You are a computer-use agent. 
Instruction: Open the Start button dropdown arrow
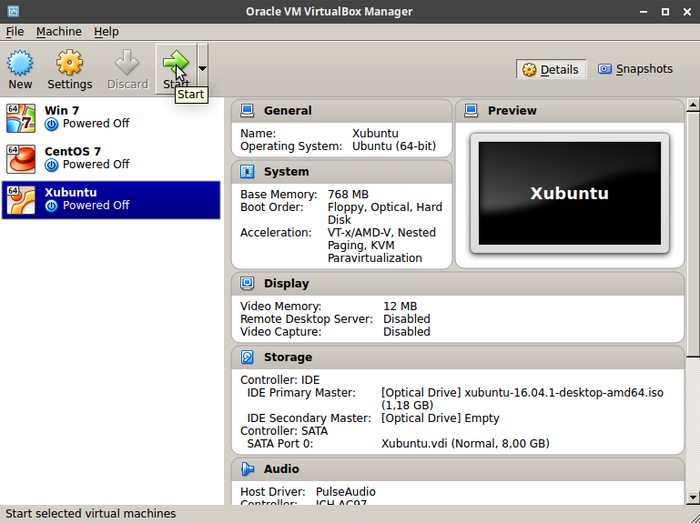click(x=203, y=69)
